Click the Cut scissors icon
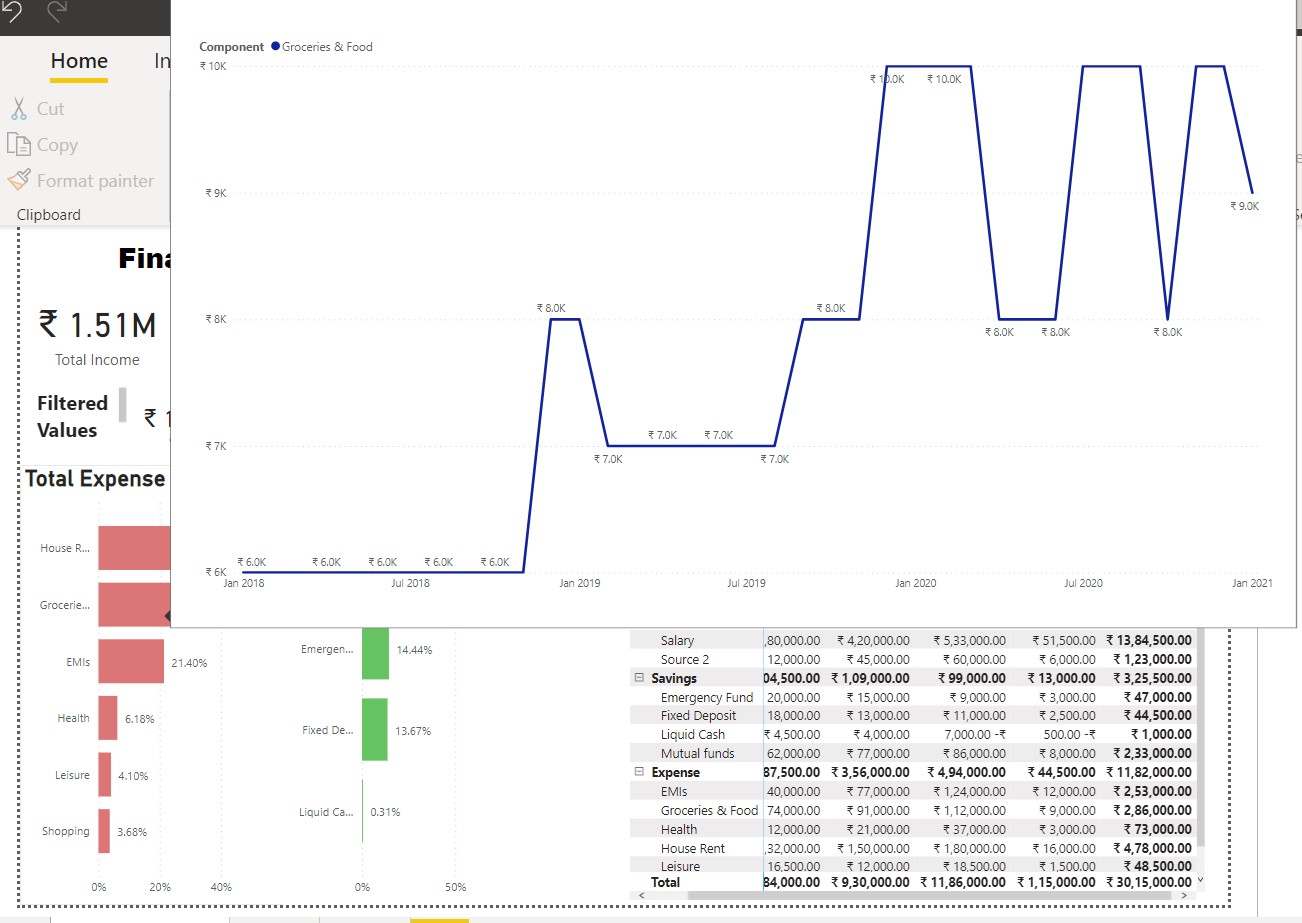Screen dimensions: 1302x923 (18, 108)
